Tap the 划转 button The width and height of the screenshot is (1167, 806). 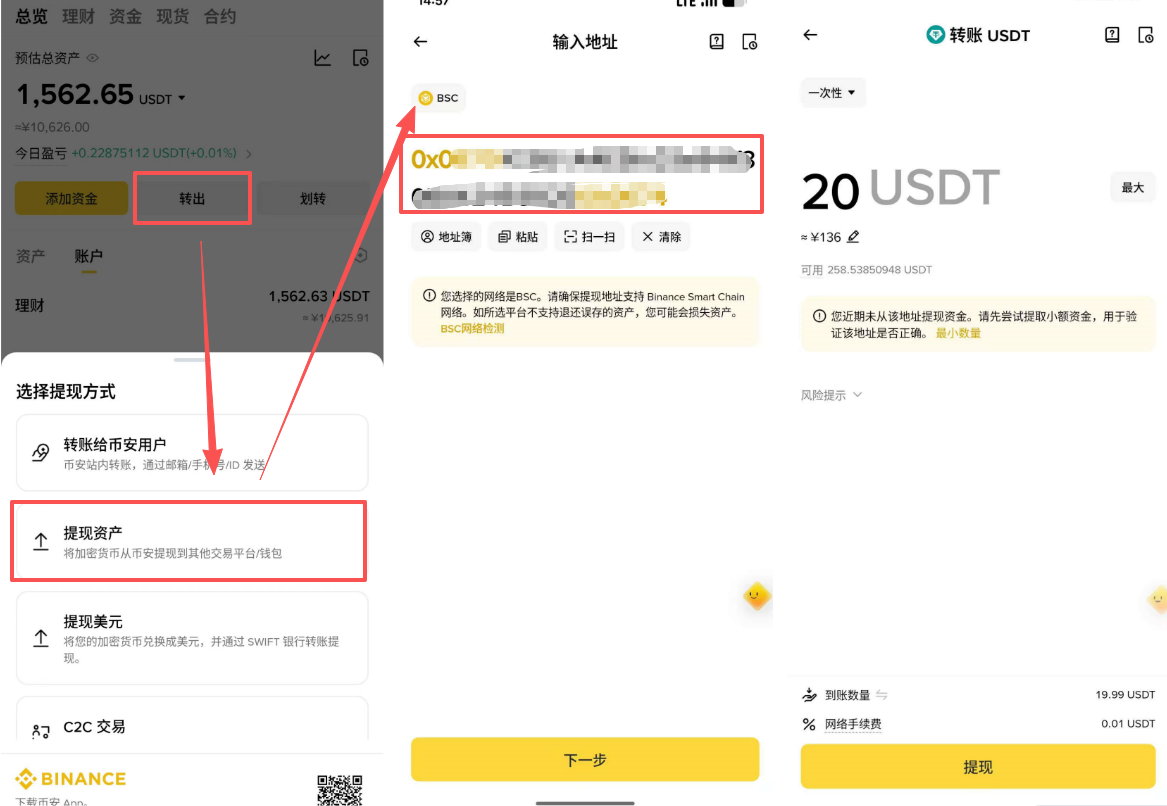click(313, 199)
